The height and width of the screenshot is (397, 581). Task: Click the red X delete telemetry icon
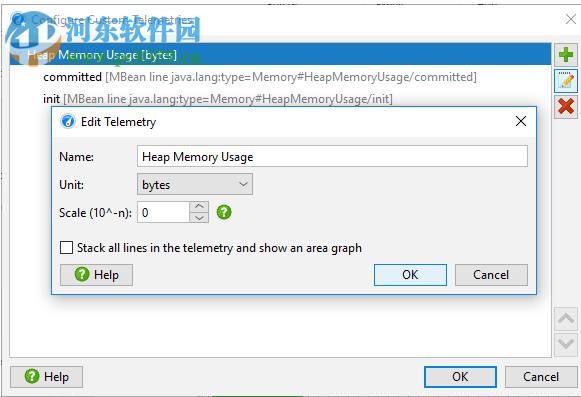[566, 107]
